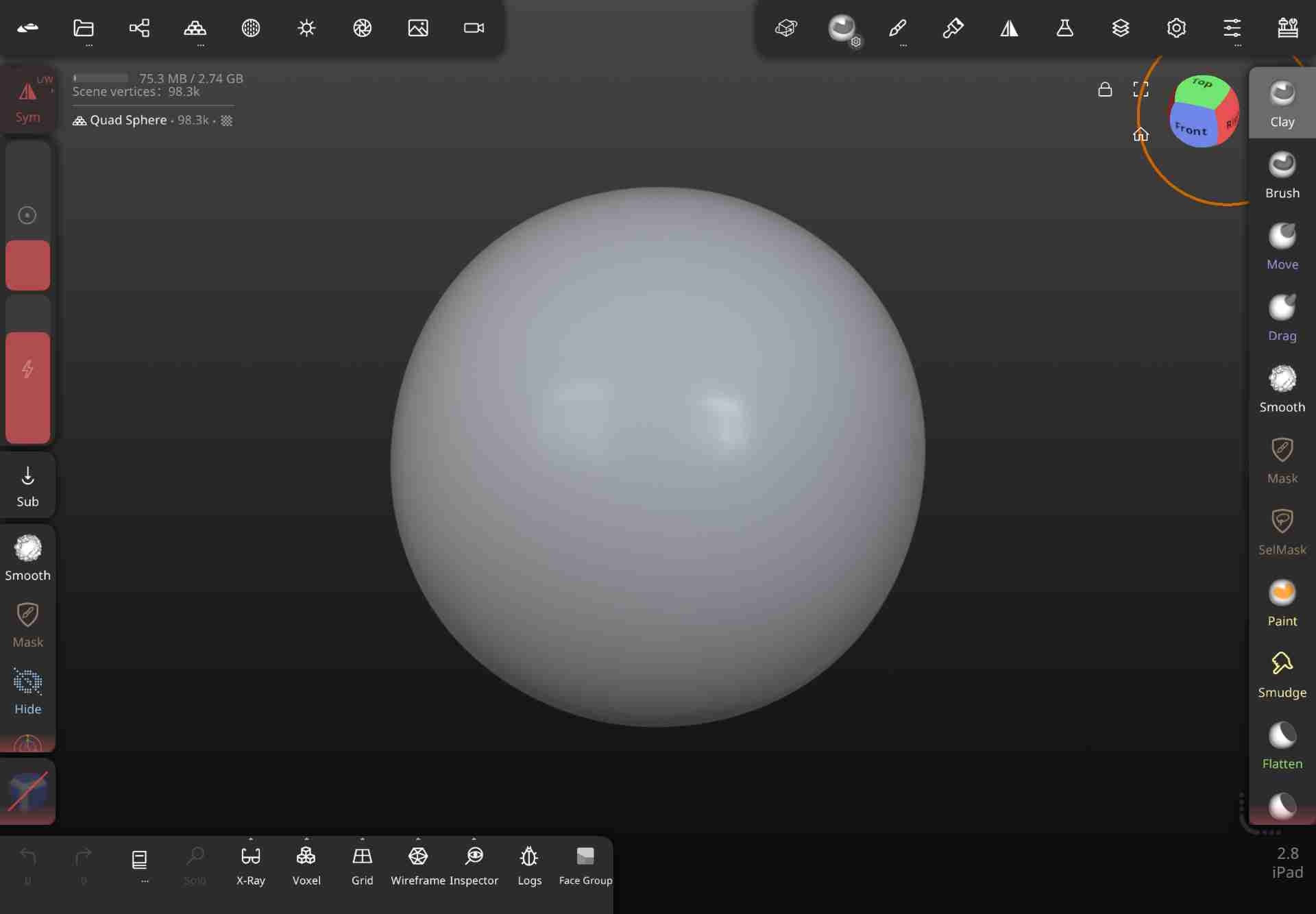This screenshot has width=1316, height=914.
Task: Select the Smooth tool in right panel
Action: [1282, 389]
